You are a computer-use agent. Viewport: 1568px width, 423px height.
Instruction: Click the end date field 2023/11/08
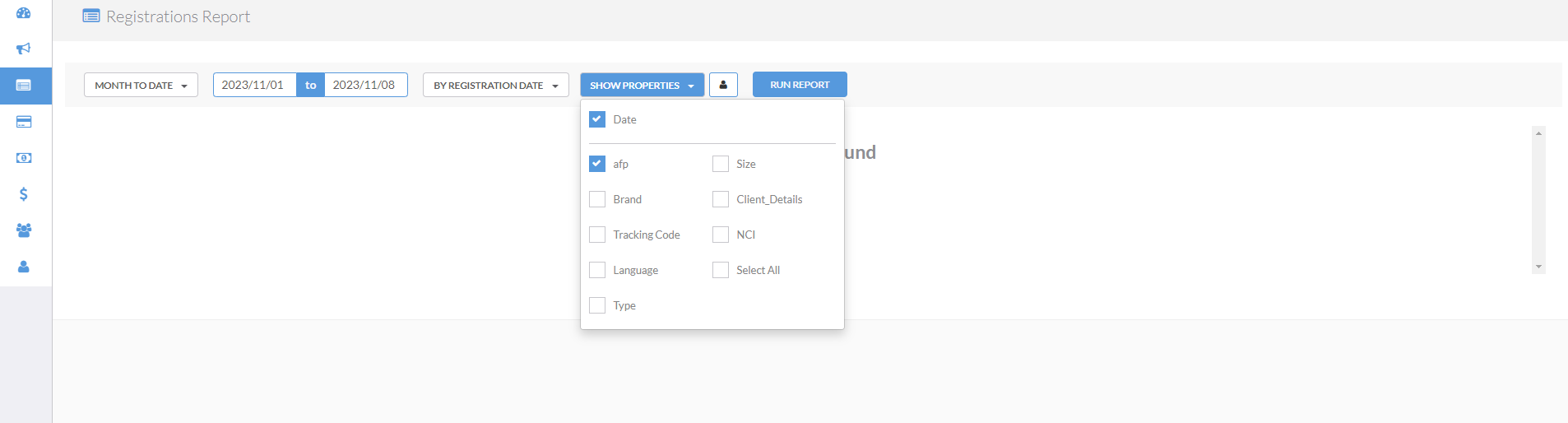364,85
